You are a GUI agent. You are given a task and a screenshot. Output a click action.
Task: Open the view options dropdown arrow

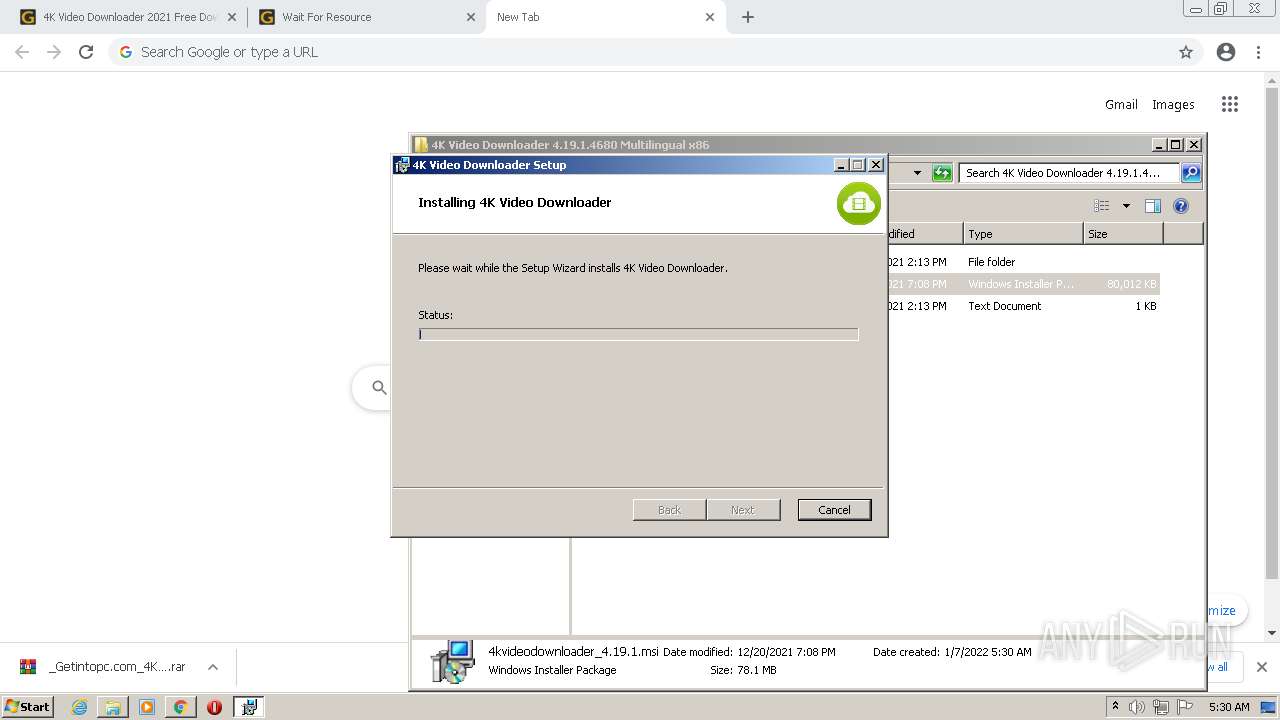pos(1126,206)
